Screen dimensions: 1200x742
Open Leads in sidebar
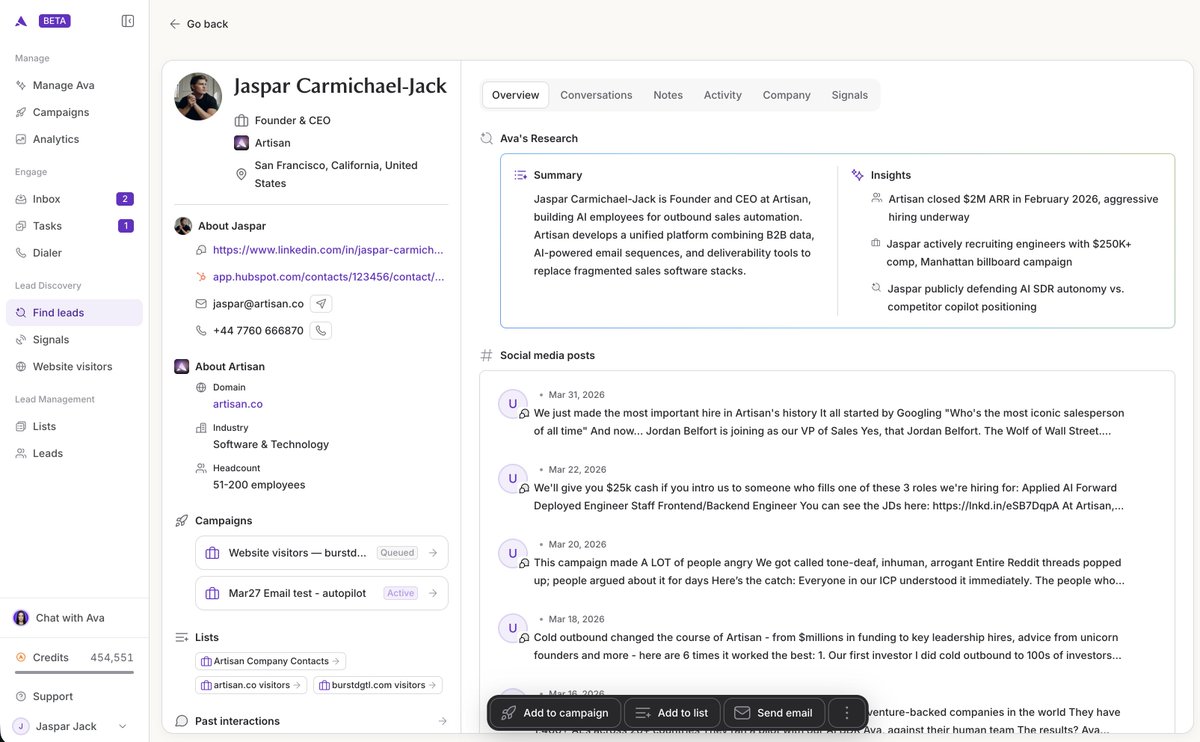(x=74, y=453)
